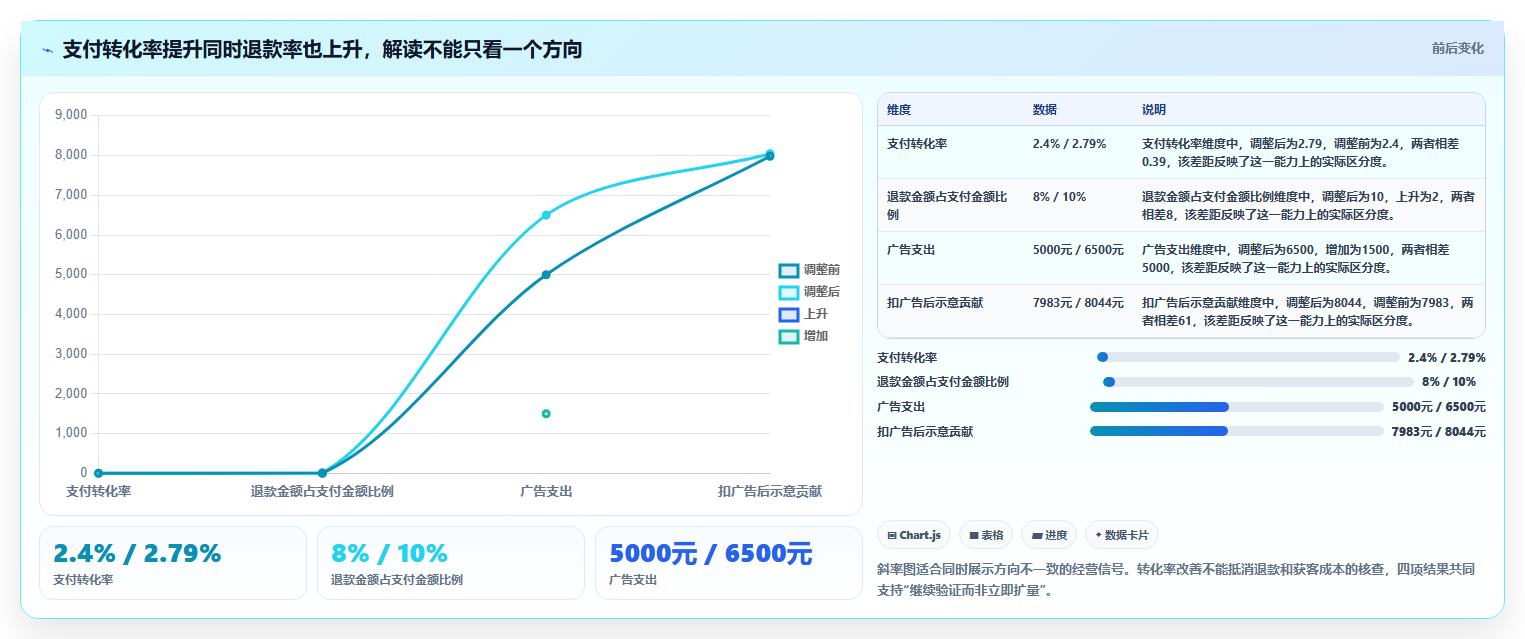
Task: Toggle the 调整前 legend entry
Action: (809, 270)
